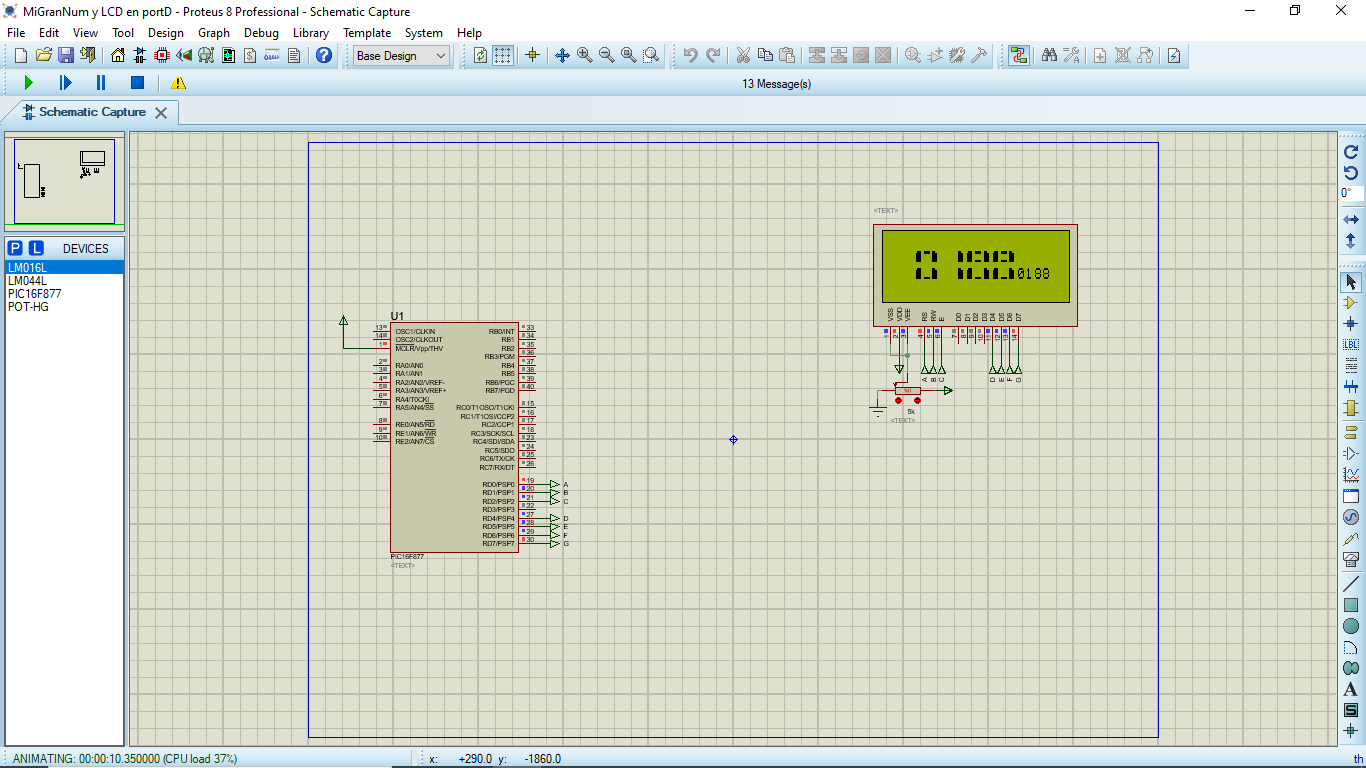Run the electrical rules check icon
Screen dimensions: 1366x768
click(x=1174, y=56)
